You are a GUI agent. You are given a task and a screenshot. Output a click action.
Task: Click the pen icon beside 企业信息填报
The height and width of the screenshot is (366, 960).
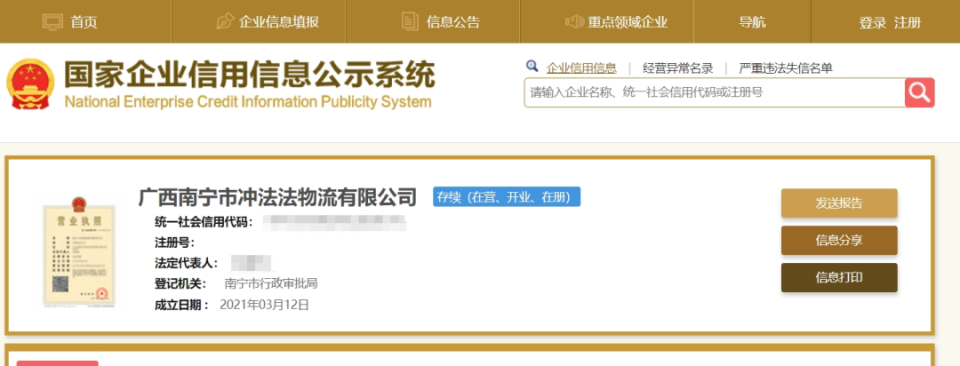[x=225, y=21]
